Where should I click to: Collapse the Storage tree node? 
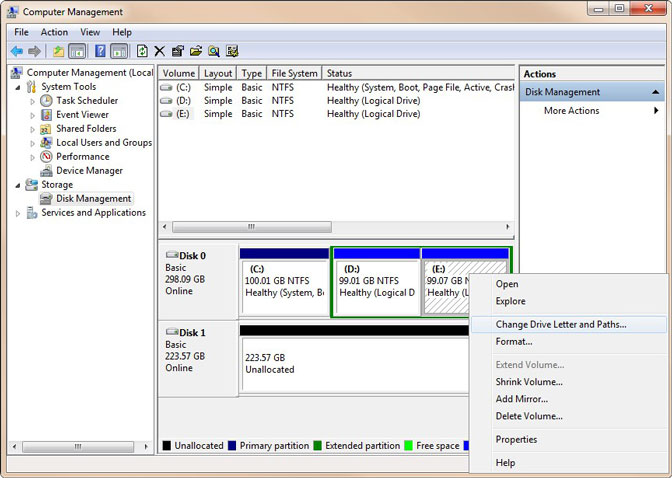click(18, 185)
